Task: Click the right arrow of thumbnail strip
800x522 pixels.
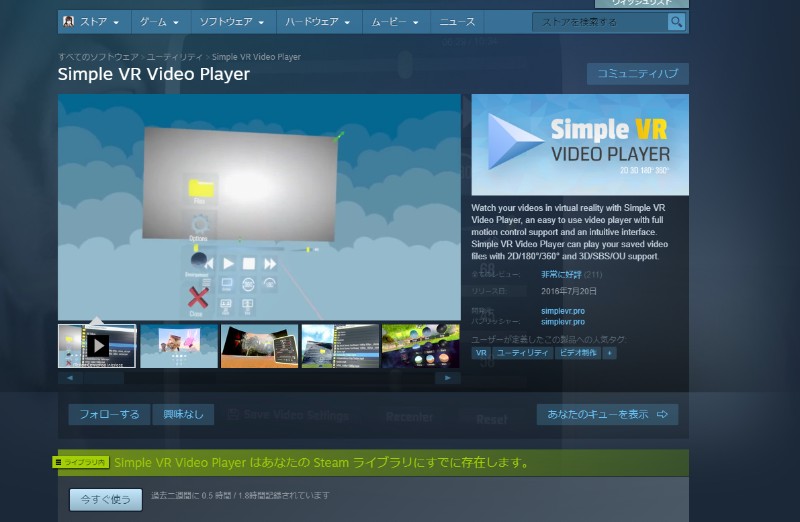Action: click(447, 378)
